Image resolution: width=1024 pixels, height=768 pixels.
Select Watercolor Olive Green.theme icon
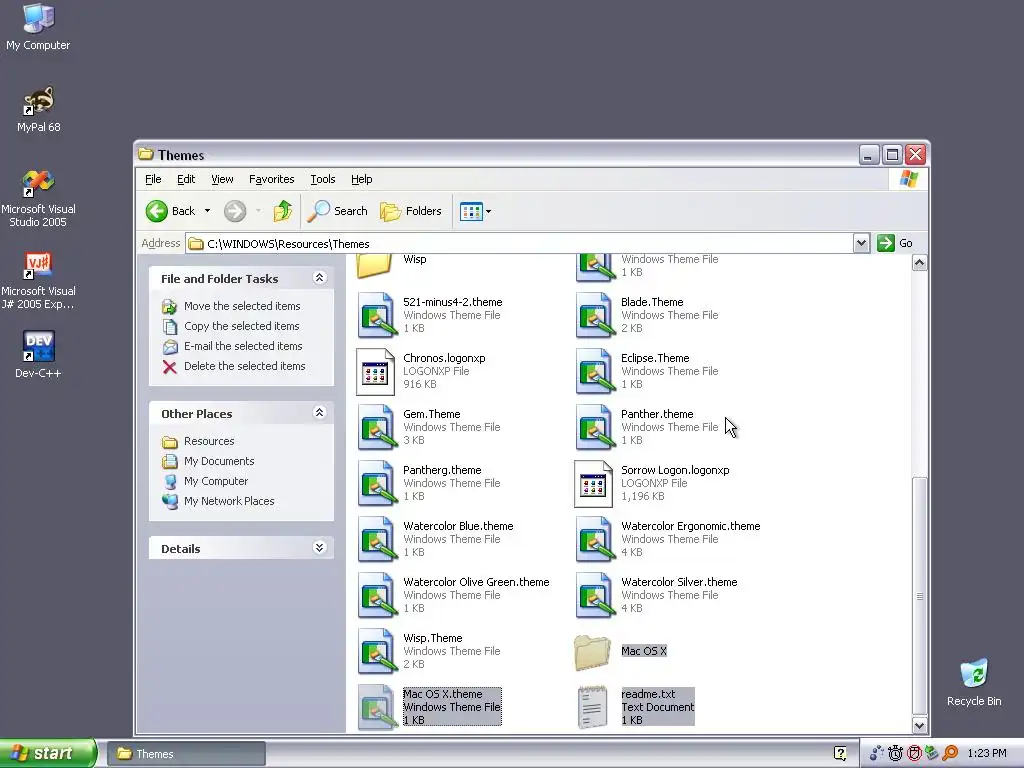click(376, 596)
